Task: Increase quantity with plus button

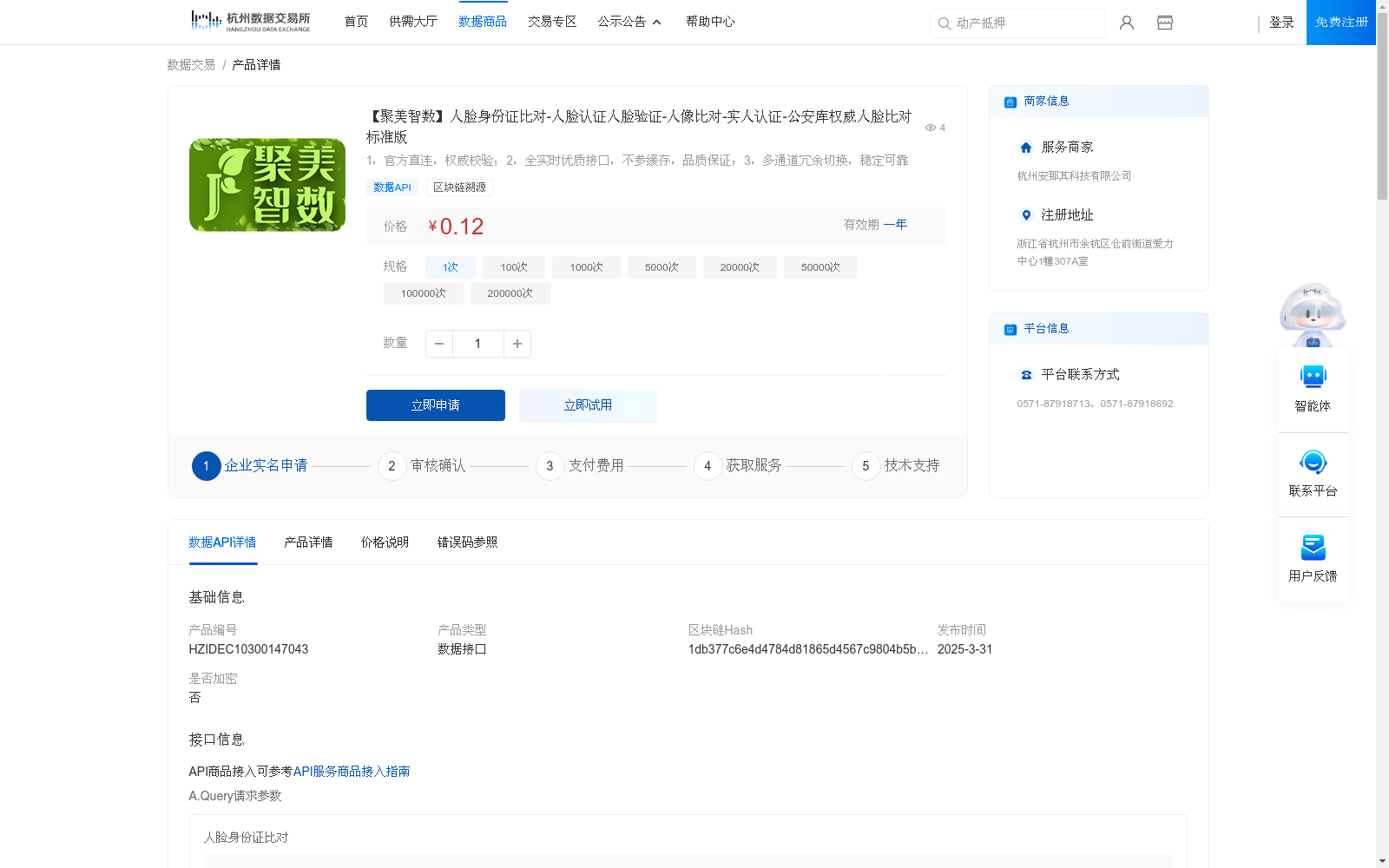Action: [x=517, y=344]
